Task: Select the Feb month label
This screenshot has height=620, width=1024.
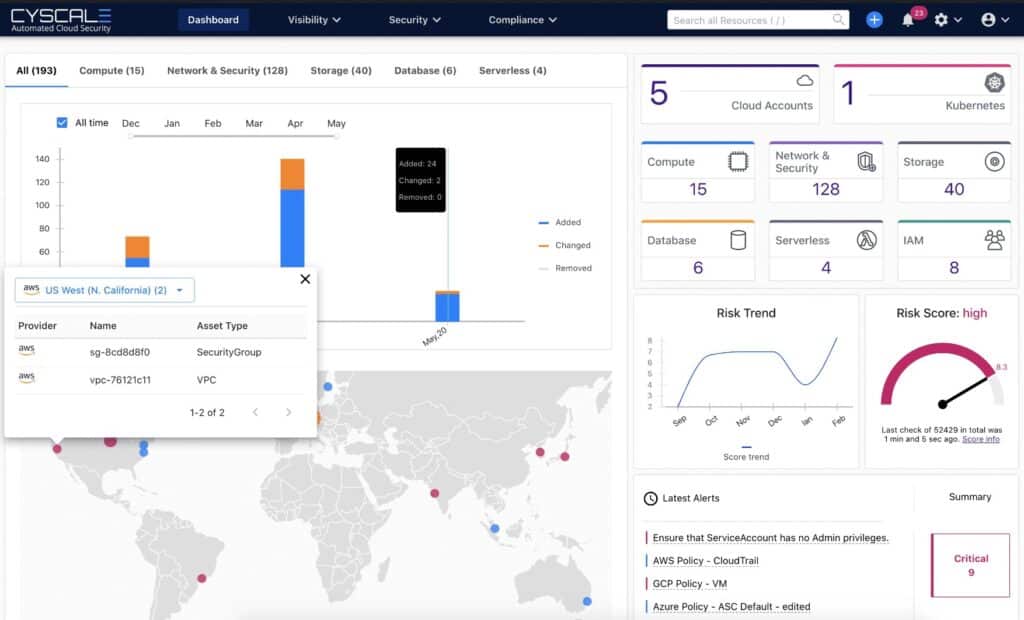Action: [213, 123]
